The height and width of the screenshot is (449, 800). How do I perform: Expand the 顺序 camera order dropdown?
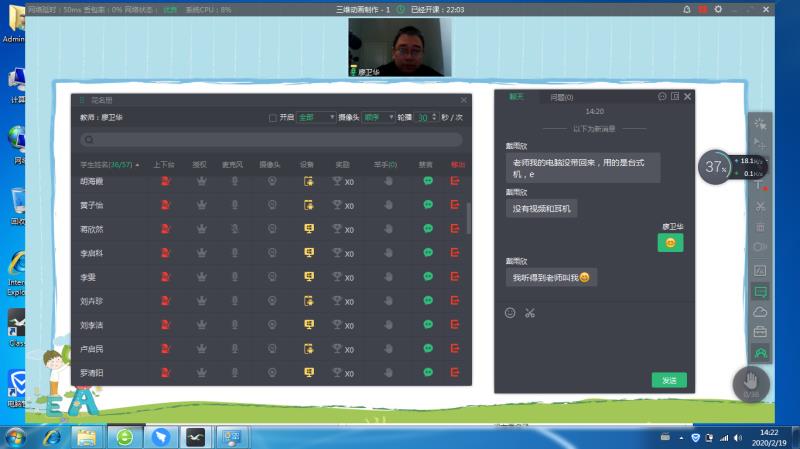click(378, 117)
